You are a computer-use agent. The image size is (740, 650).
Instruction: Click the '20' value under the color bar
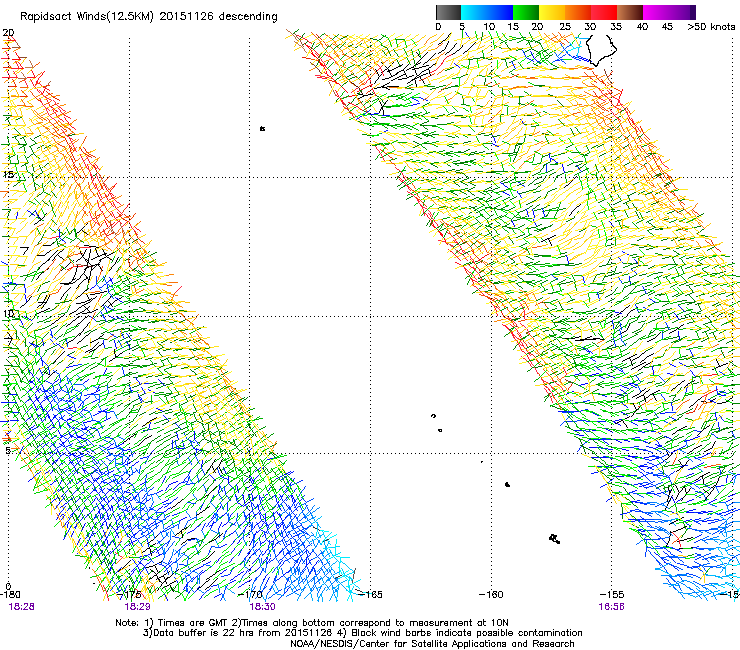pos(537,27)
